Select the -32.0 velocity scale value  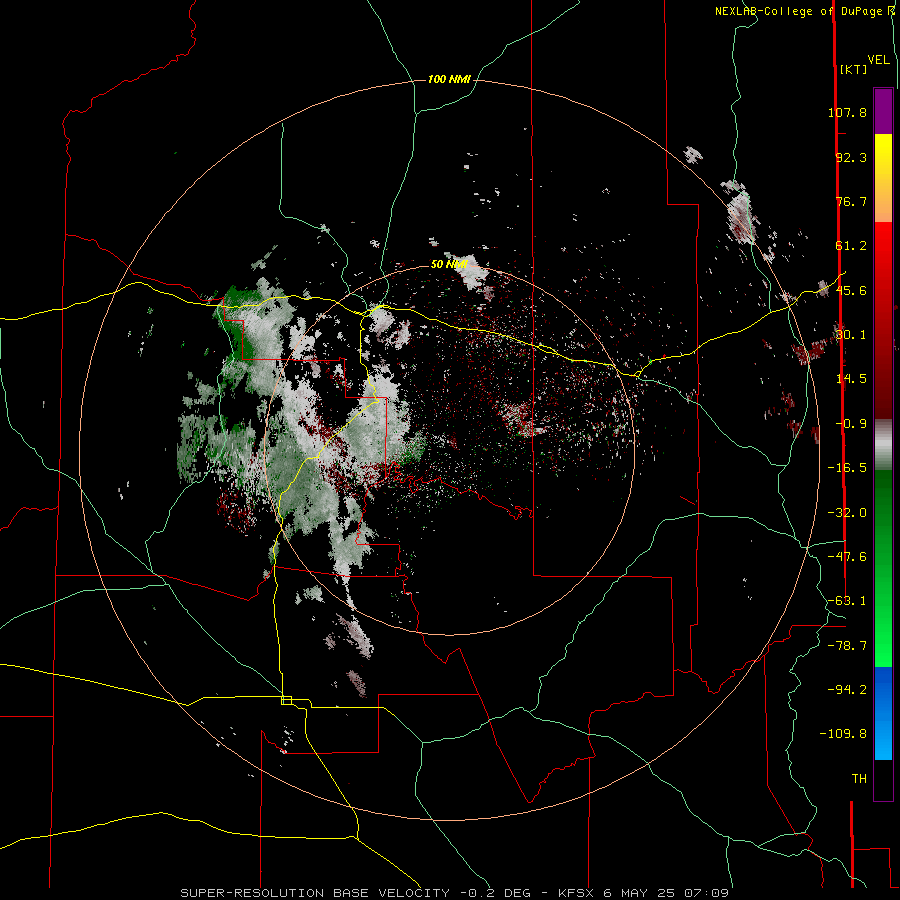click(847, 513)
